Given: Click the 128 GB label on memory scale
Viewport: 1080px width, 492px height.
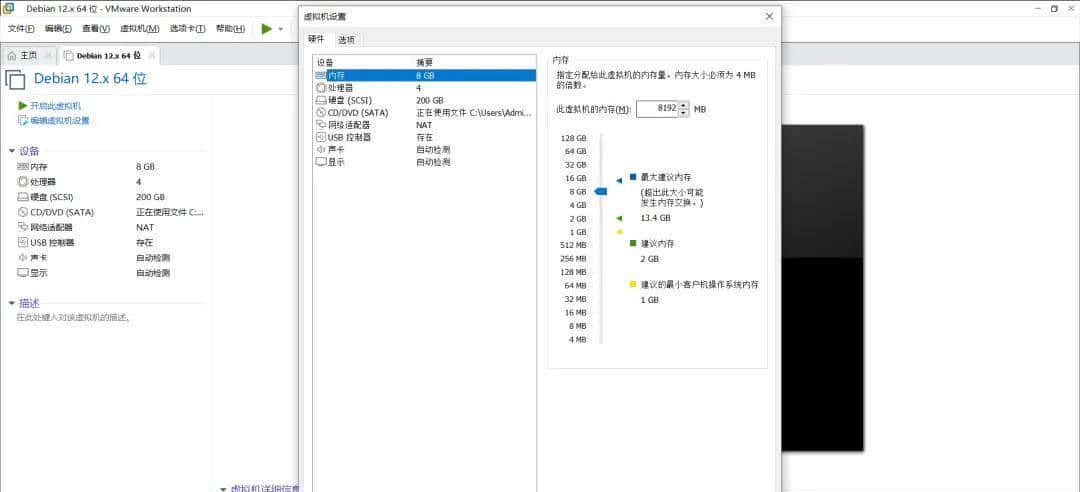Looking at the screenshot, I should pyautogui.click(x=574, y=138).
